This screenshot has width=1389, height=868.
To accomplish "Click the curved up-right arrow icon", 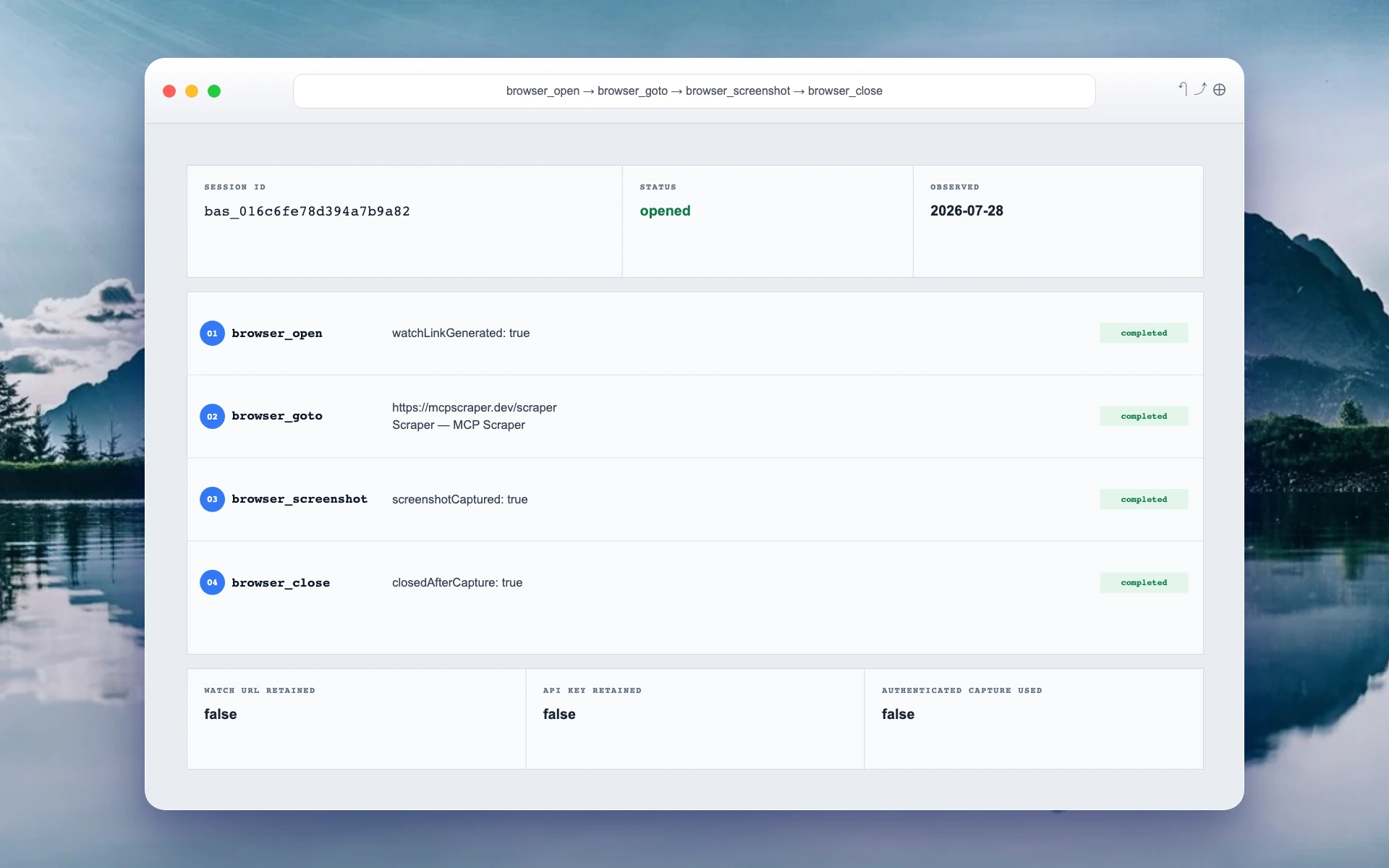I will pos(1200,89).
